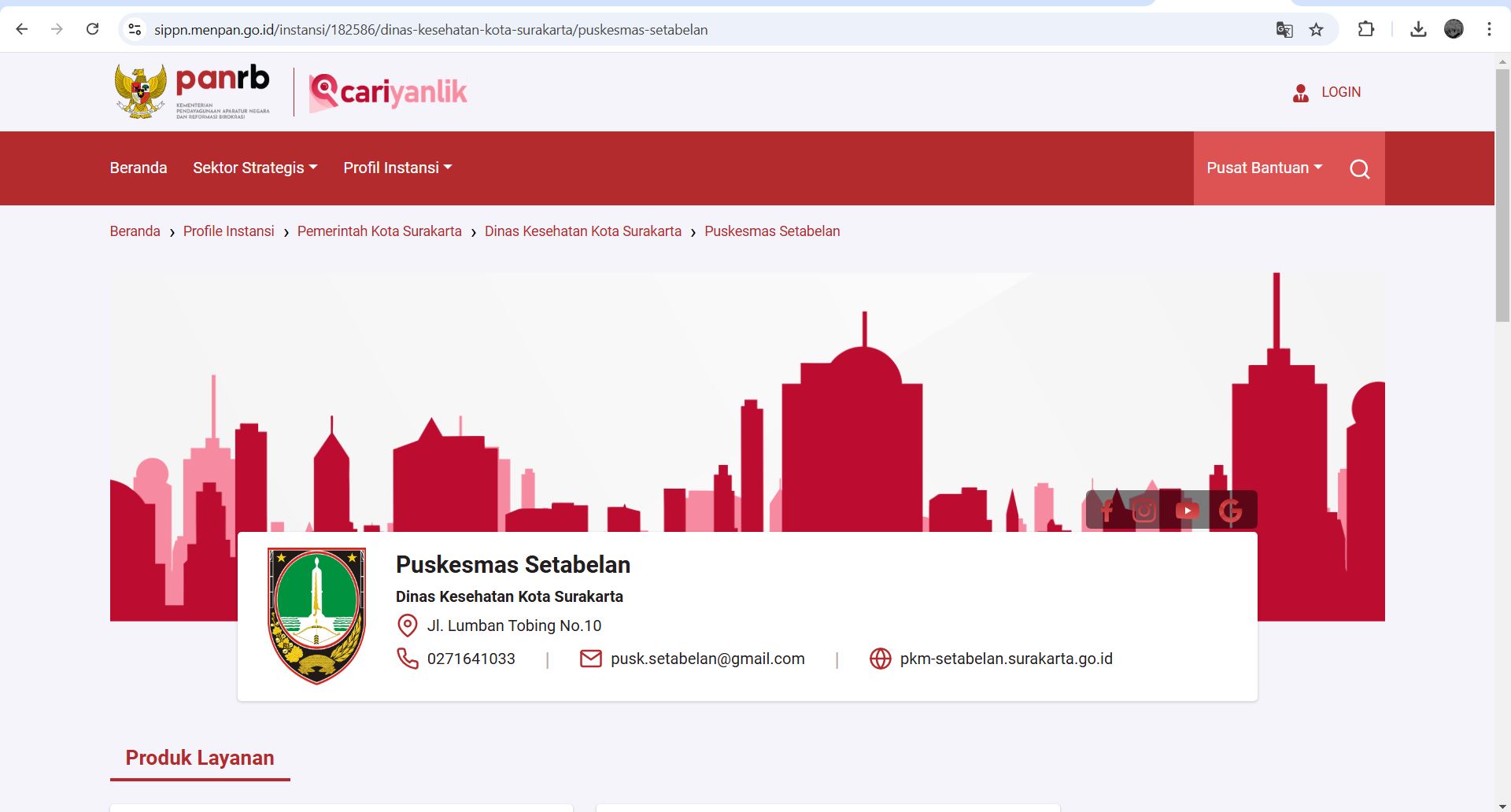
Task: Click email pusk.setabelan@gmail.com
Action: [707, 659]
